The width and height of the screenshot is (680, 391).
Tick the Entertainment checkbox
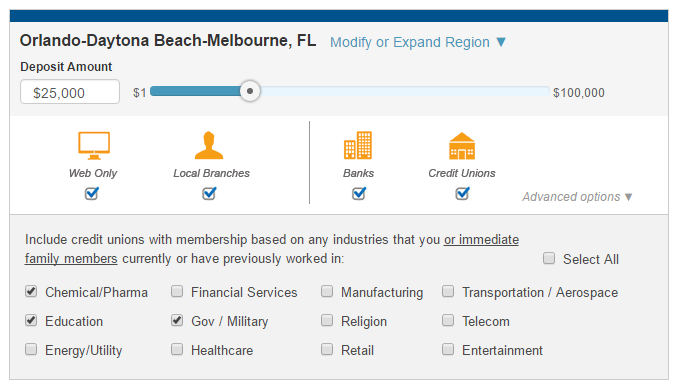point(448,349)
